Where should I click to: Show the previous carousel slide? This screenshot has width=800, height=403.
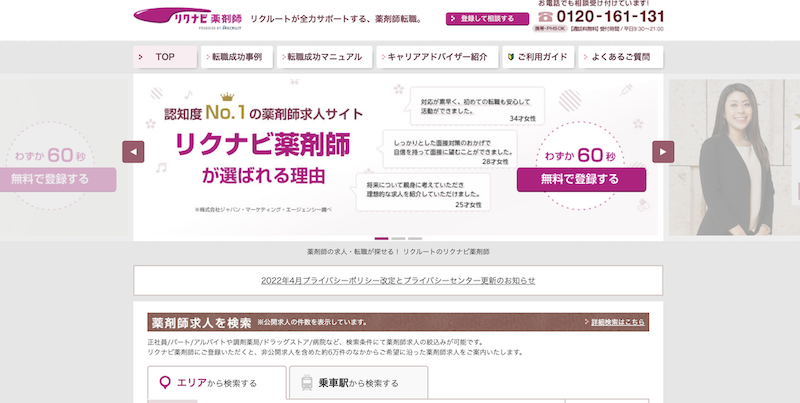pyautogui.click(x=133, y=152)
